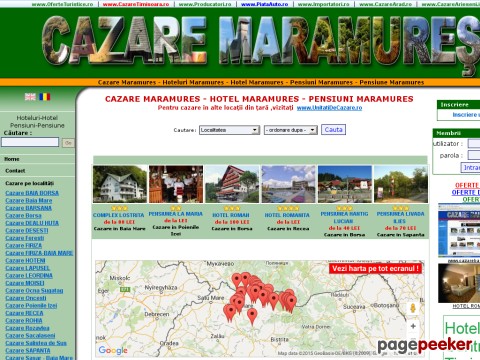Open Cazare FIRIZA link

coord(24,245)
